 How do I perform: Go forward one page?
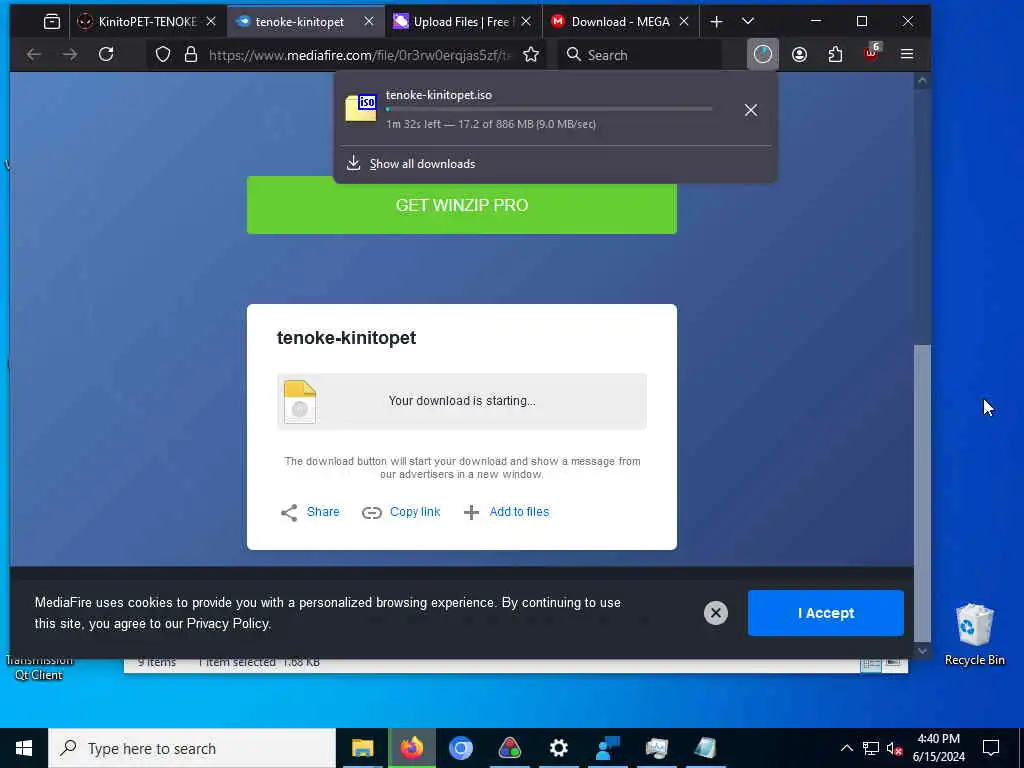click(x=70, y=55)
